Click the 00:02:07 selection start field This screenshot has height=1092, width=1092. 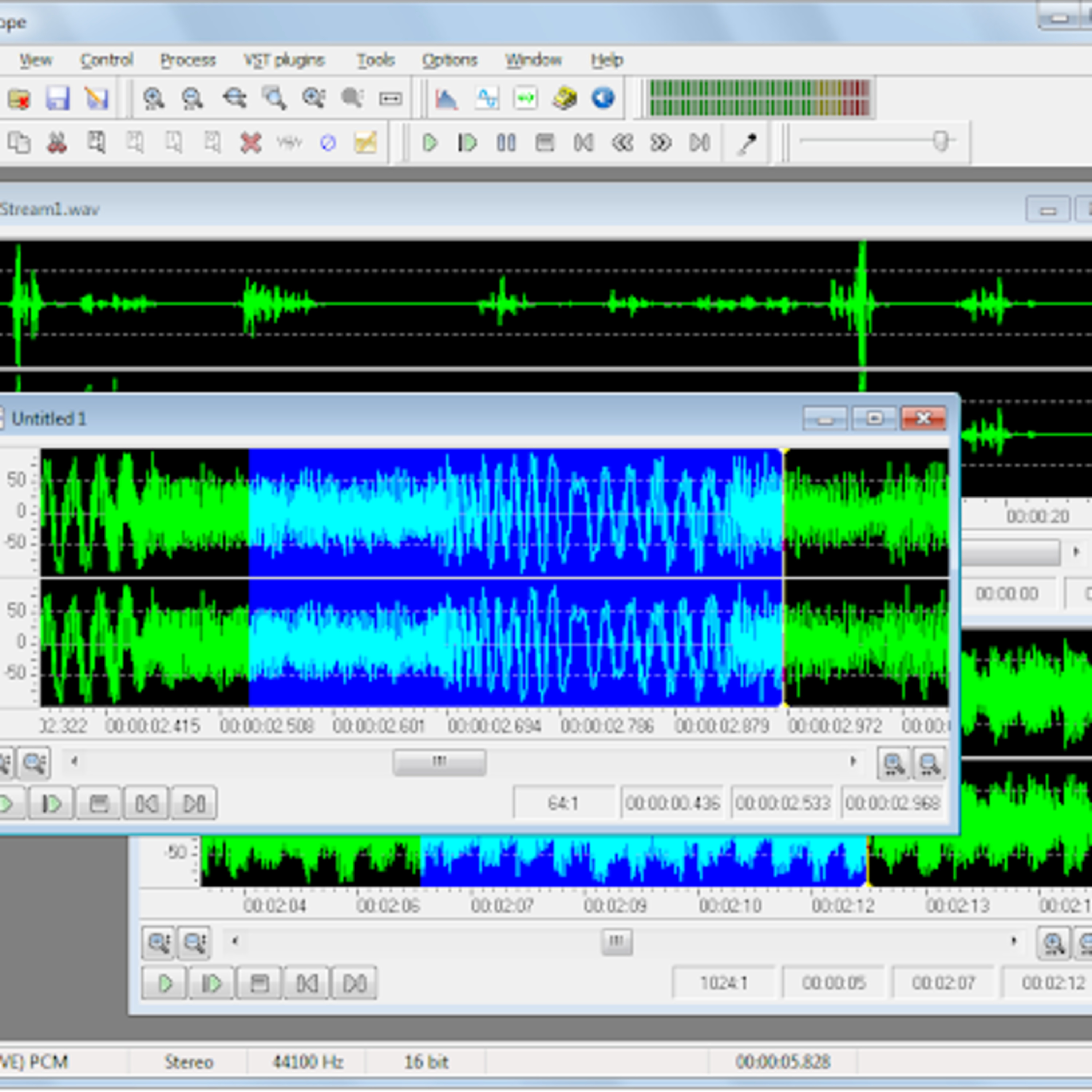coord(943,983)
